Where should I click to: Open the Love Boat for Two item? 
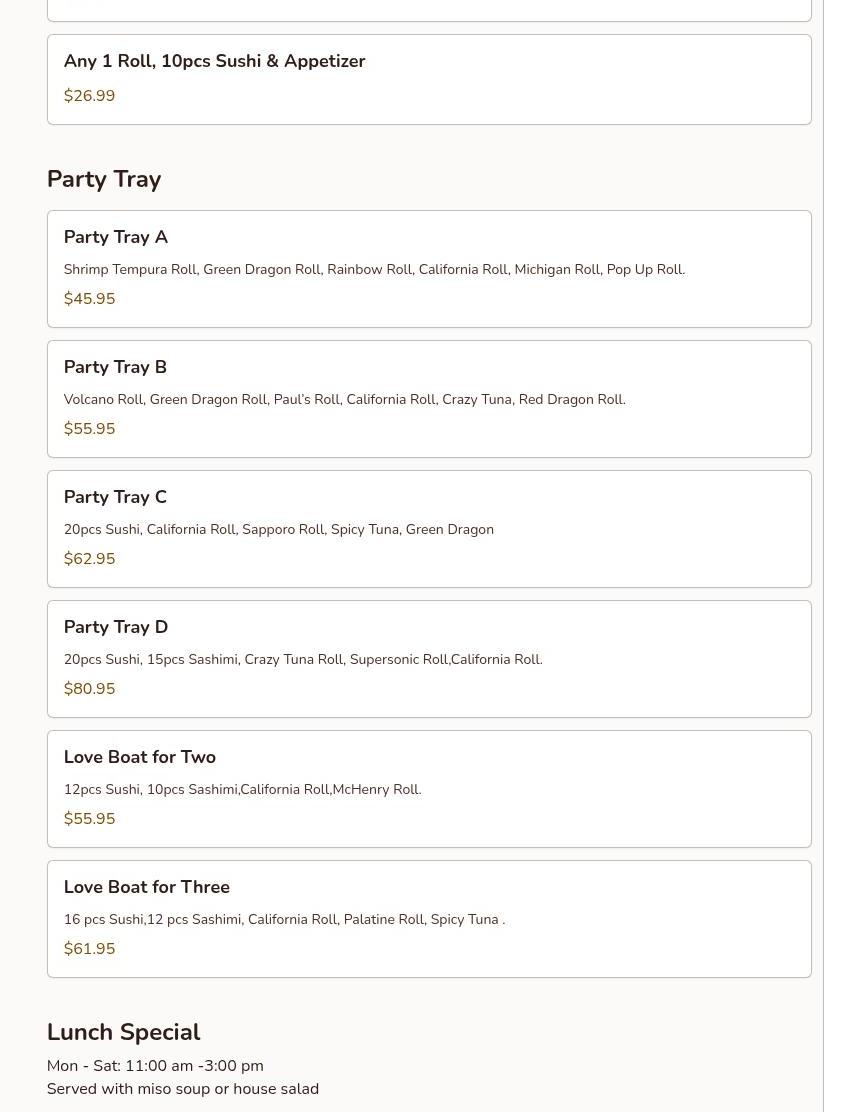pyautogui.click(x=140, y=757)
